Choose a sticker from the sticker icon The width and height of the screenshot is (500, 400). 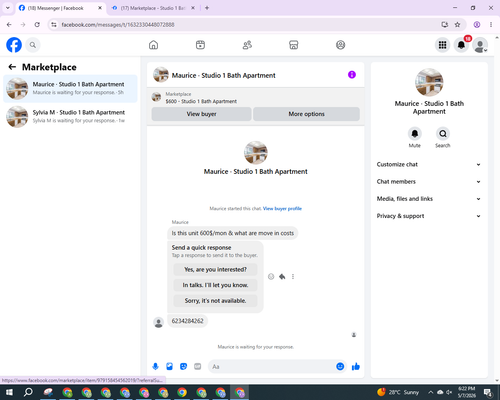click(x=183, y=367)
